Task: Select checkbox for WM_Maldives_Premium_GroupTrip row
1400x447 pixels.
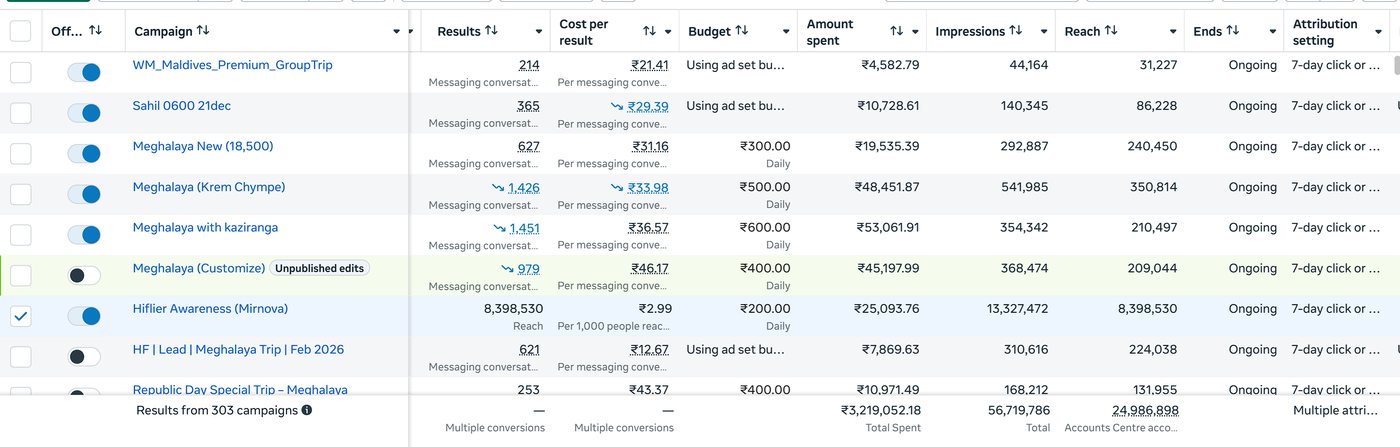Action: (x=20, y=72)
